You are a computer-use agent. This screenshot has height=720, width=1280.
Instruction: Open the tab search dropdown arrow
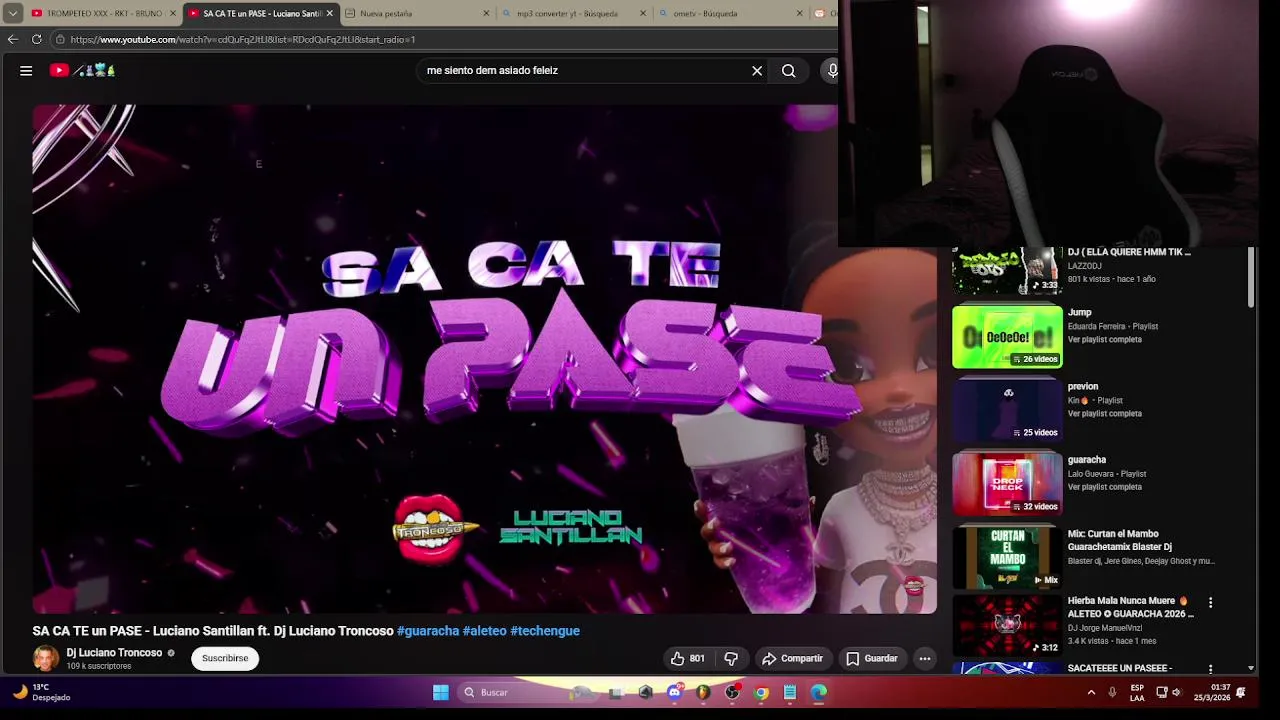click(12, 14)
